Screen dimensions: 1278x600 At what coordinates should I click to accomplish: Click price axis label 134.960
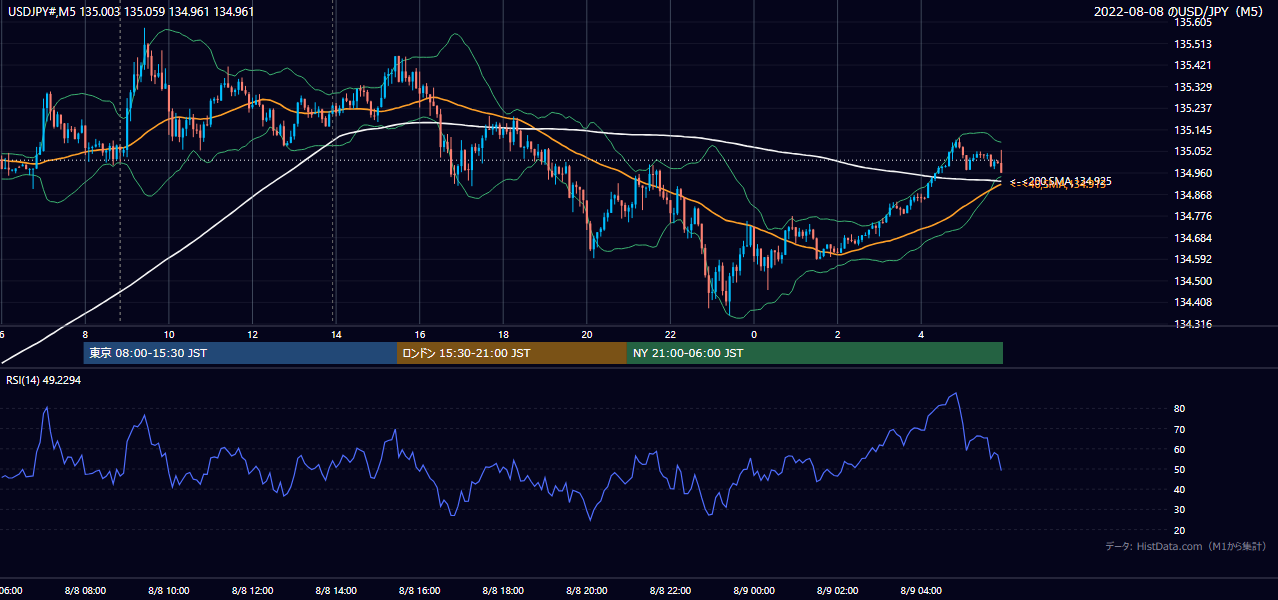1193,173
